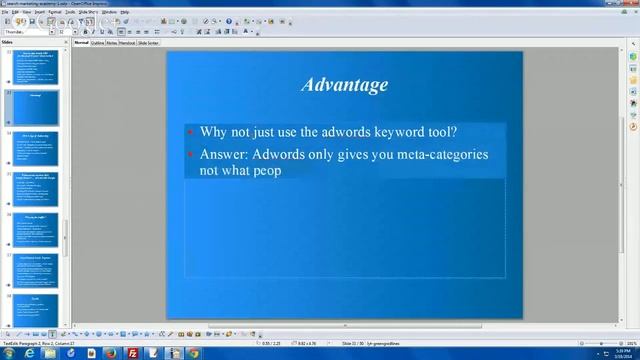Viewport: 640px width, 360px height.
Task: Click the Fontwork Gallery icon
Action: tap(181, 334)
